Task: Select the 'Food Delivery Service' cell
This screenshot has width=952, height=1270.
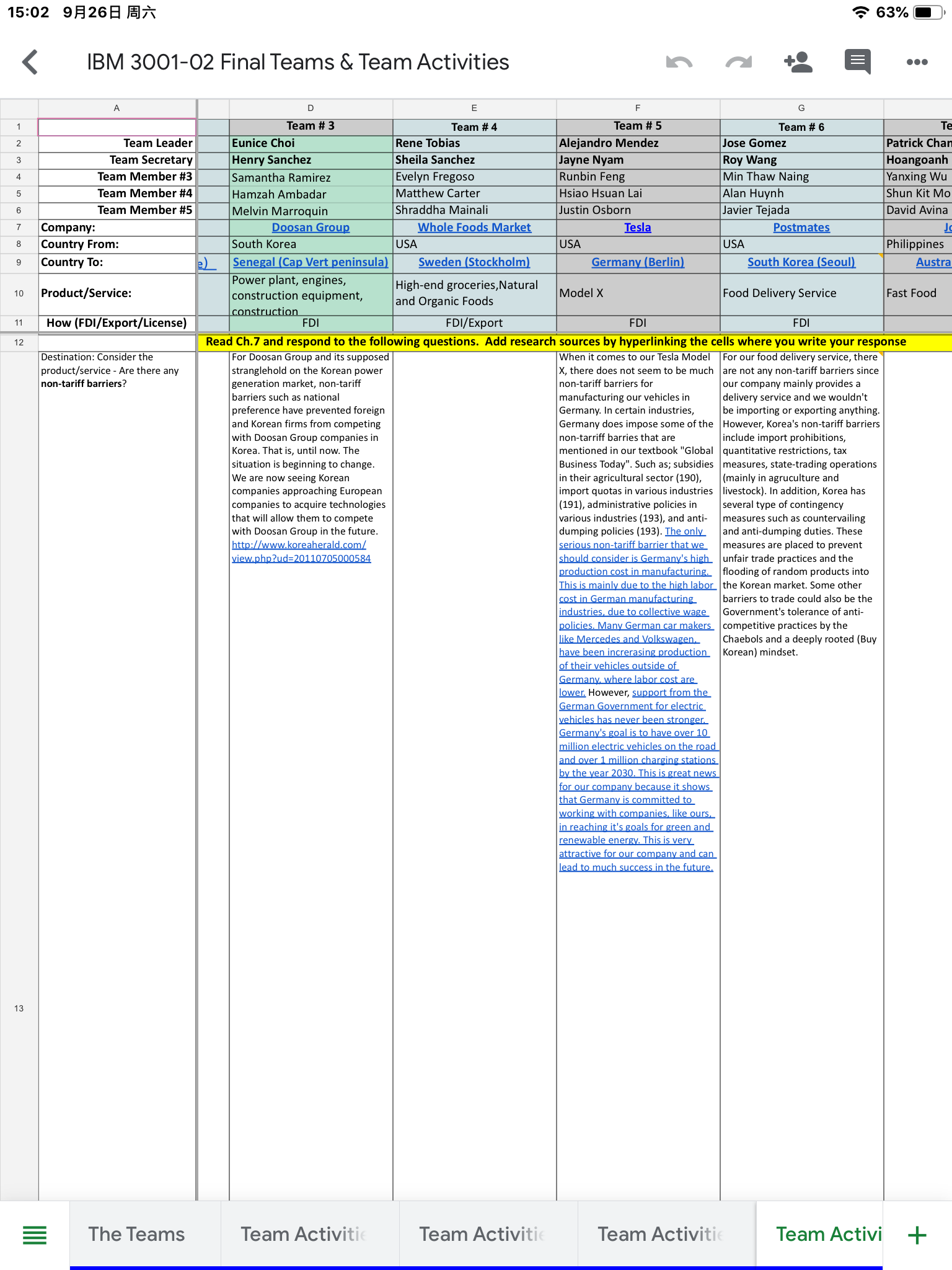Action: (x=801, y=293)
